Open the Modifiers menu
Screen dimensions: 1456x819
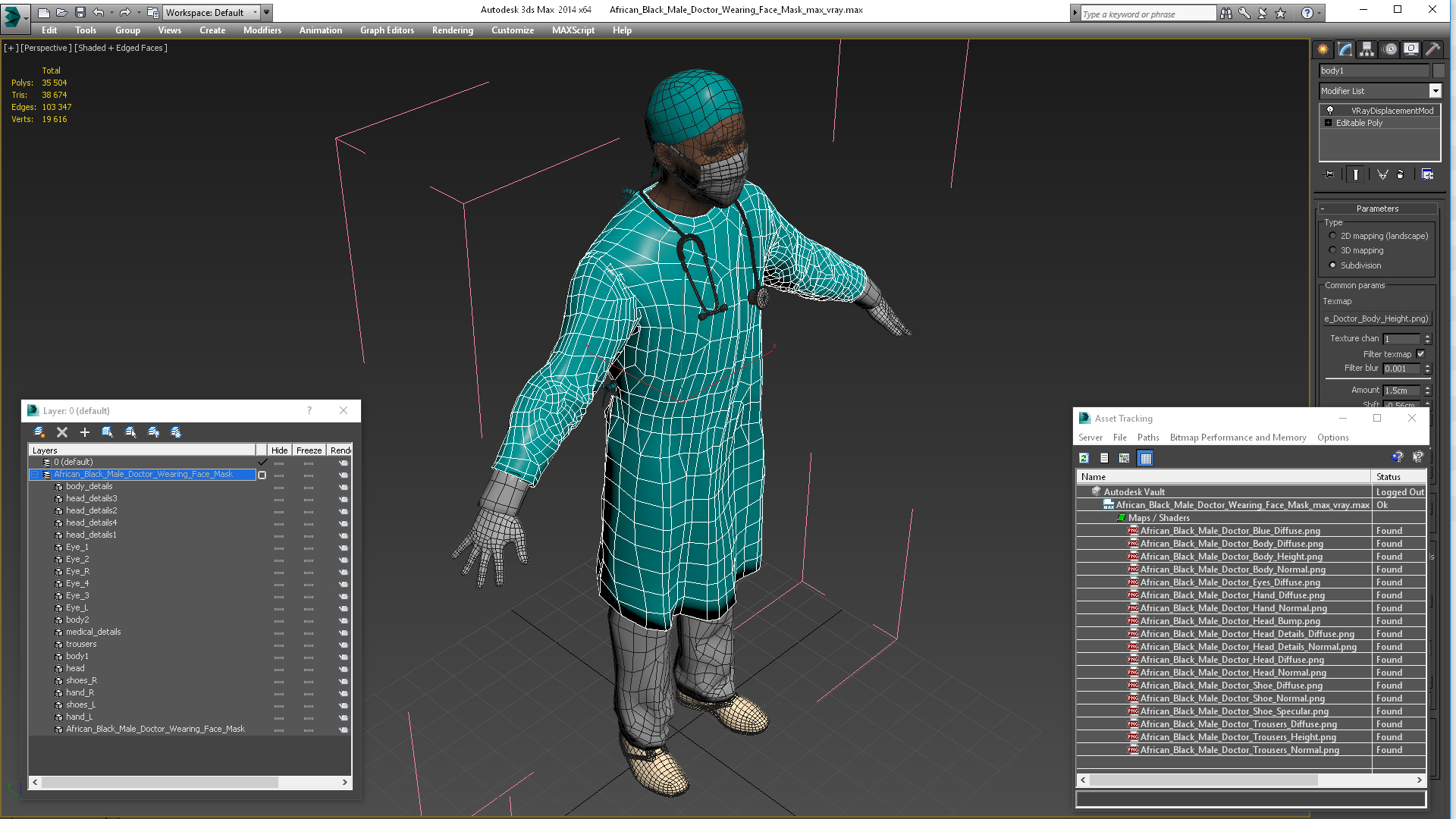pos(262,30)
